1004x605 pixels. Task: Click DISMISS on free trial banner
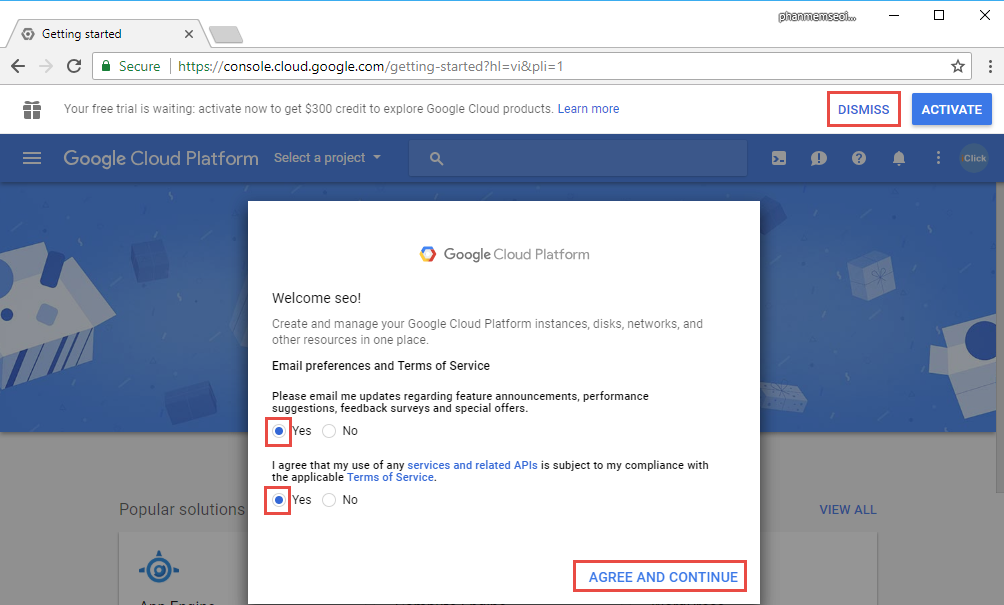coord(863,109)
